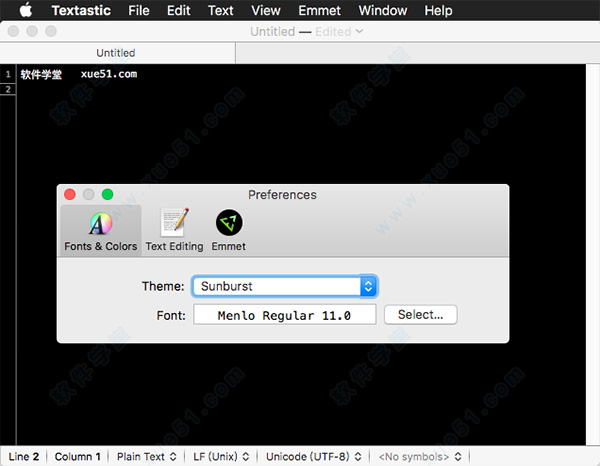
Task: Change the LF (Unix) line ending popup
Action: point(221,457)
